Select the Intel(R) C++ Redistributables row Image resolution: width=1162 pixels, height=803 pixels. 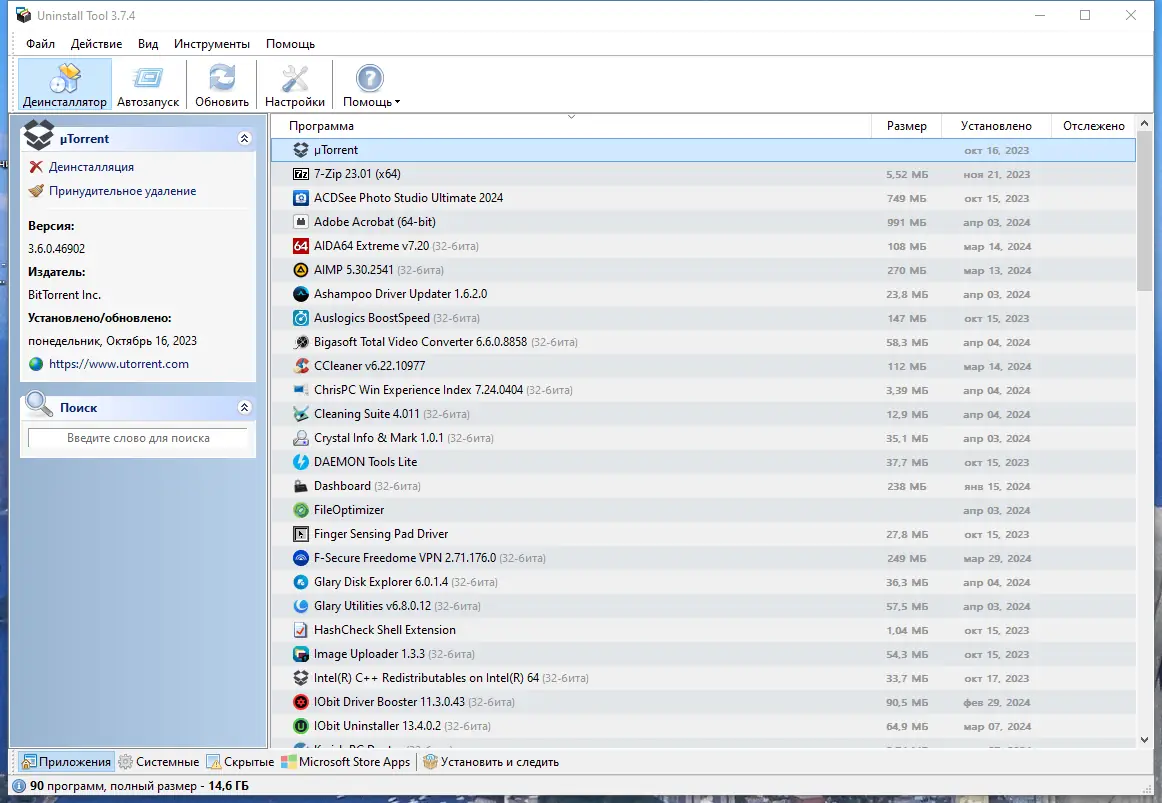click(703, 678)
